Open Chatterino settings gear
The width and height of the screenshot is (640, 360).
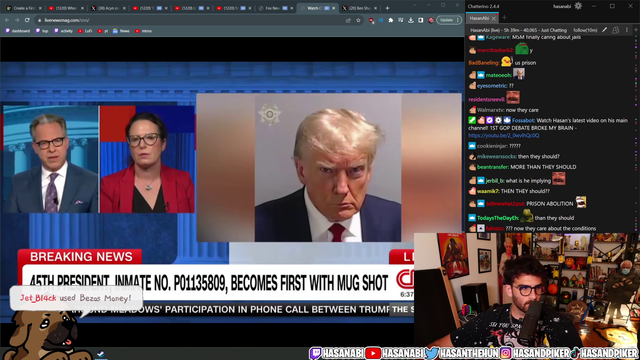[578, 6]
